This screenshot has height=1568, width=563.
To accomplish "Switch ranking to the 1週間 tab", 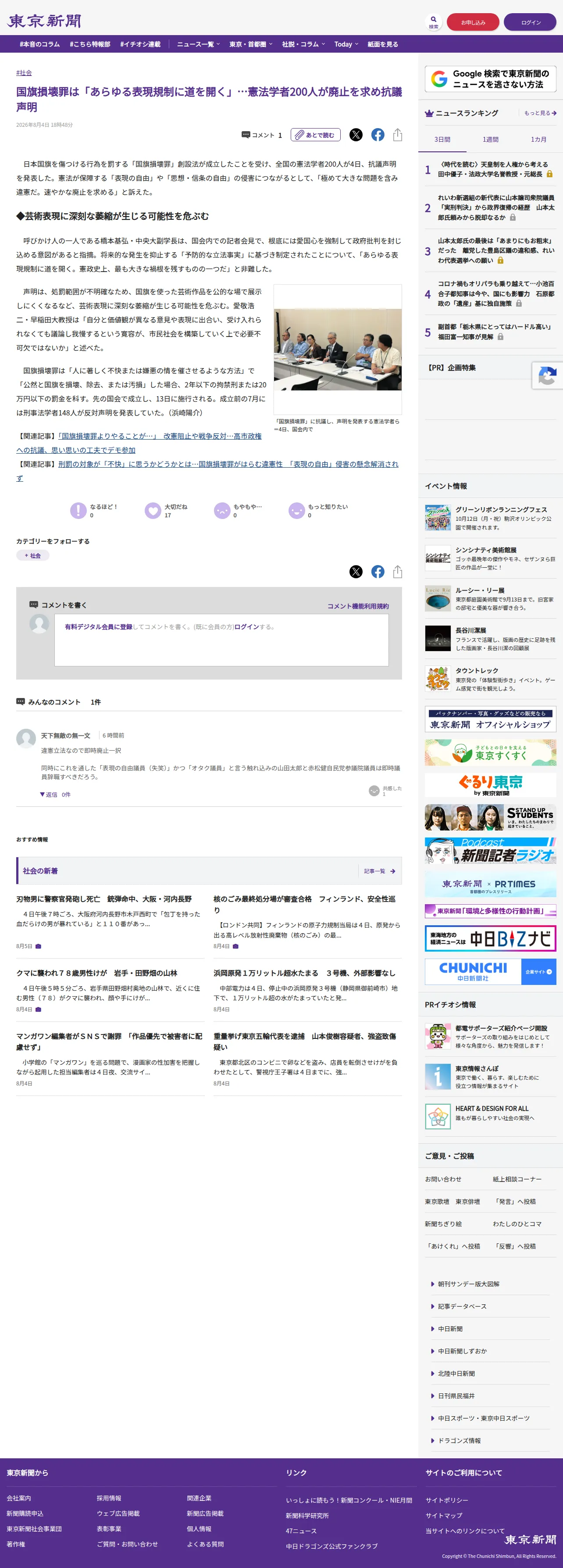I will point(491,140).
